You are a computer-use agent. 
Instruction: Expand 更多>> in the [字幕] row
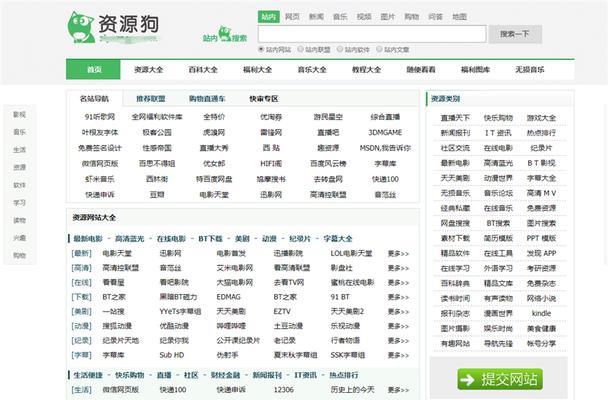(398, 355)
